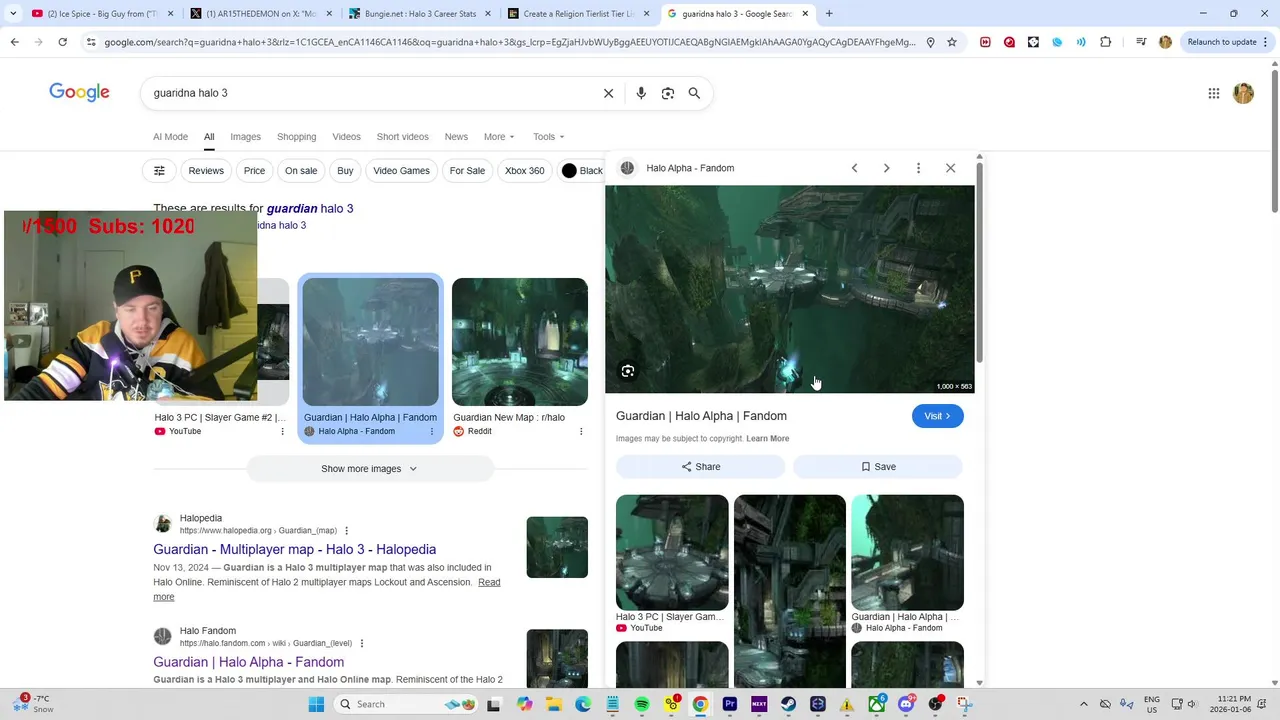The image size is (1280, 720).
Task: Switch to the Shopping search tab
Action: click(296, 137)
